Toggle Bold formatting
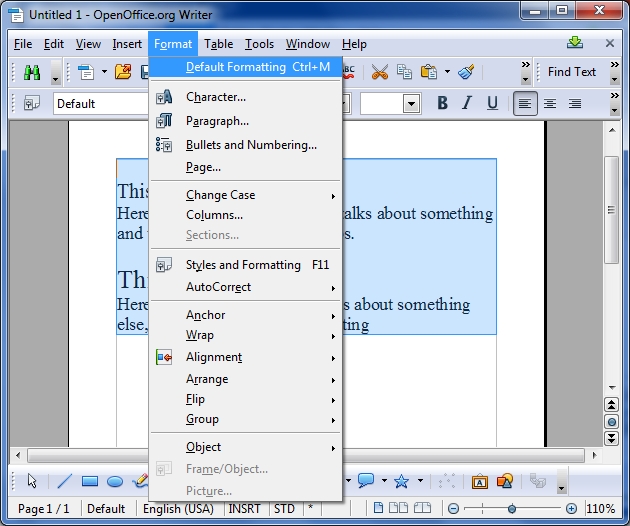 point(442,103)
